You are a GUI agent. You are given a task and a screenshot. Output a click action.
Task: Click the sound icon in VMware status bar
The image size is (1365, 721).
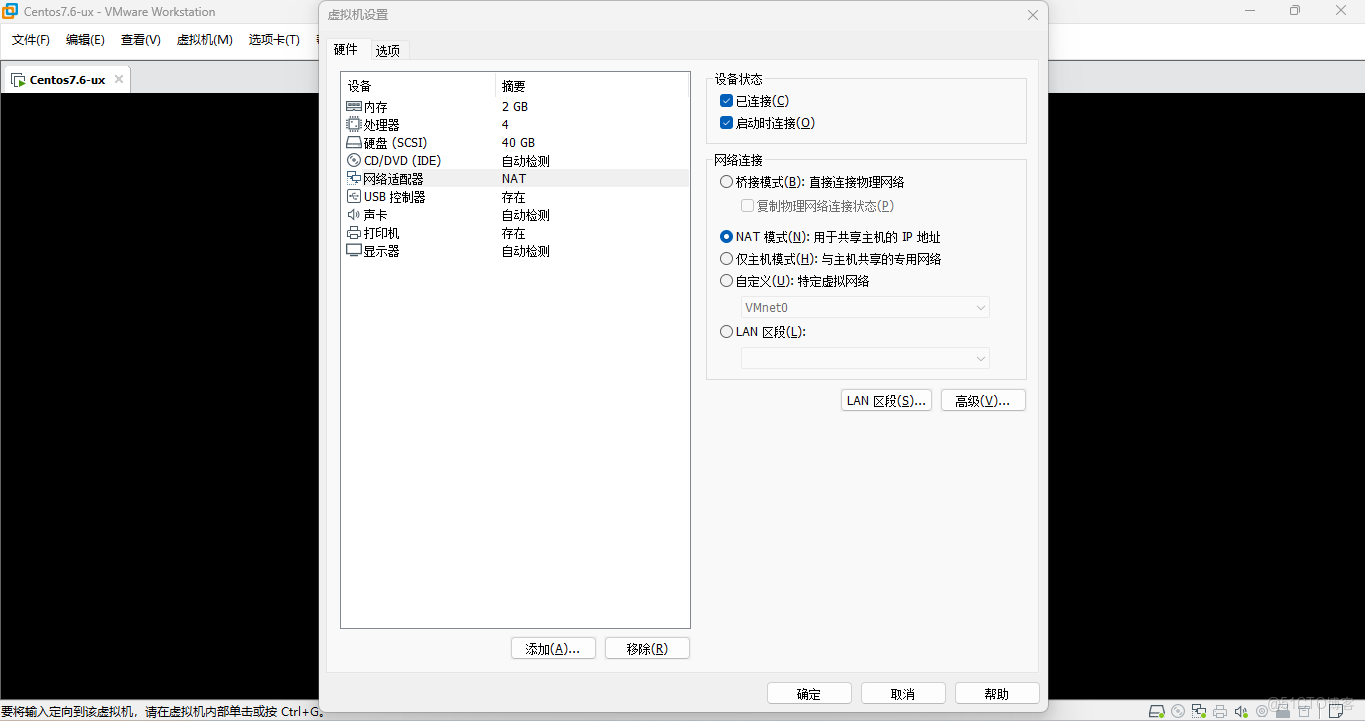1241,711
